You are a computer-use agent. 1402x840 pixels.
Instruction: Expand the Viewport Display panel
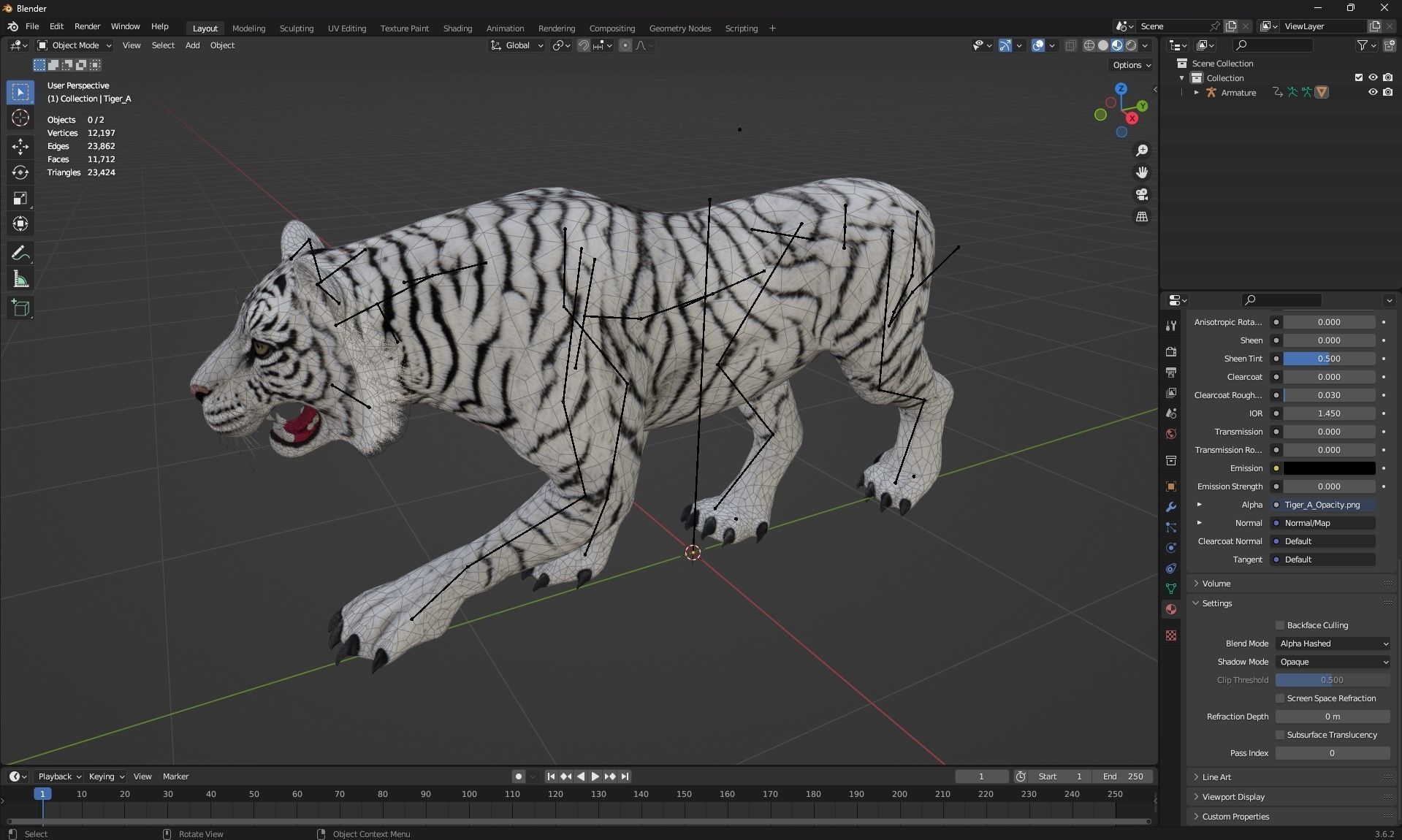(1233, 797)
